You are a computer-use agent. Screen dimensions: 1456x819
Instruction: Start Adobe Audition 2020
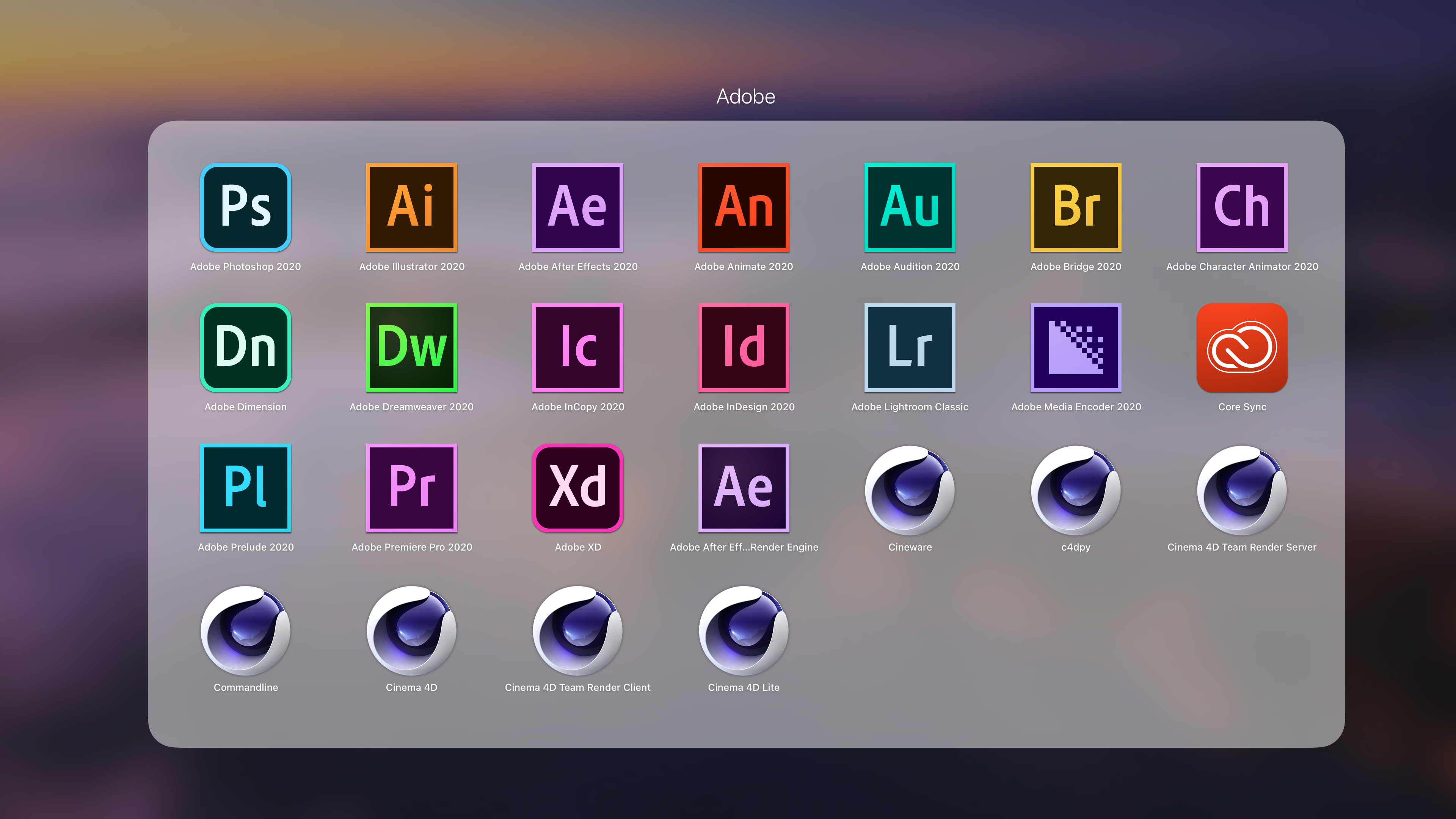click(910, 206)
